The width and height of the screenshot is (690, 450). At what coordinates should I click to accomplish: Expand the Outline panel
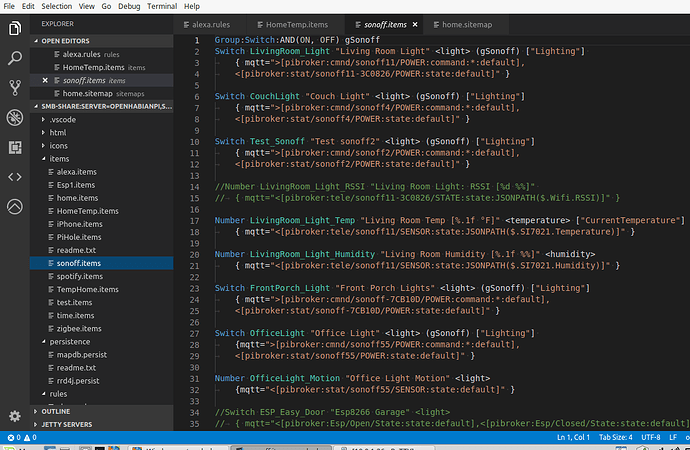click(55, 410)
